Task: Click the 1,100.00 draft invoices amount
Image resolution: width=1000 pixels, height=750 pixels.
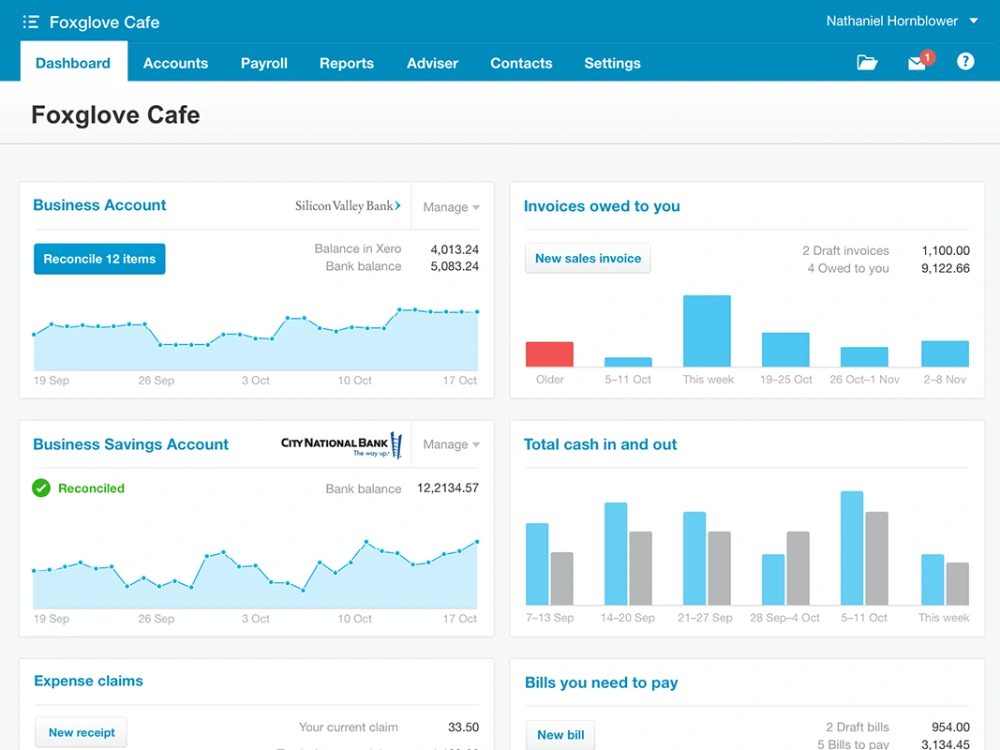Action: click(945, 251)
